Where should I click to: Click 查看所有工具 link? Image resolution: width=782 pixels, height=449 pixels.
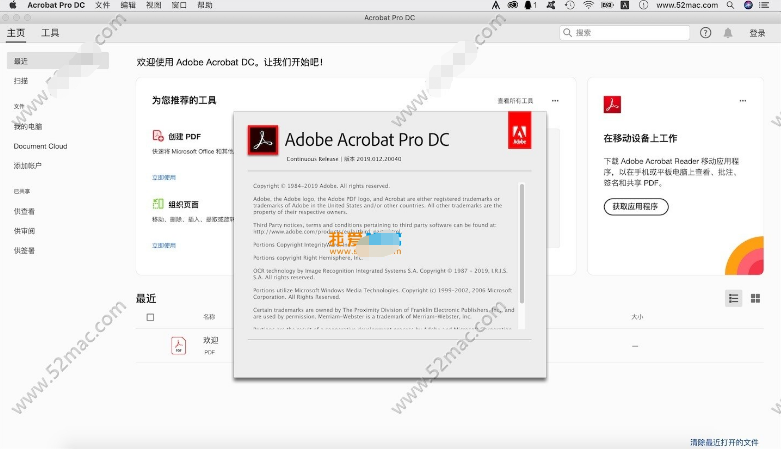pyautogui.click(x=515, y=101)
